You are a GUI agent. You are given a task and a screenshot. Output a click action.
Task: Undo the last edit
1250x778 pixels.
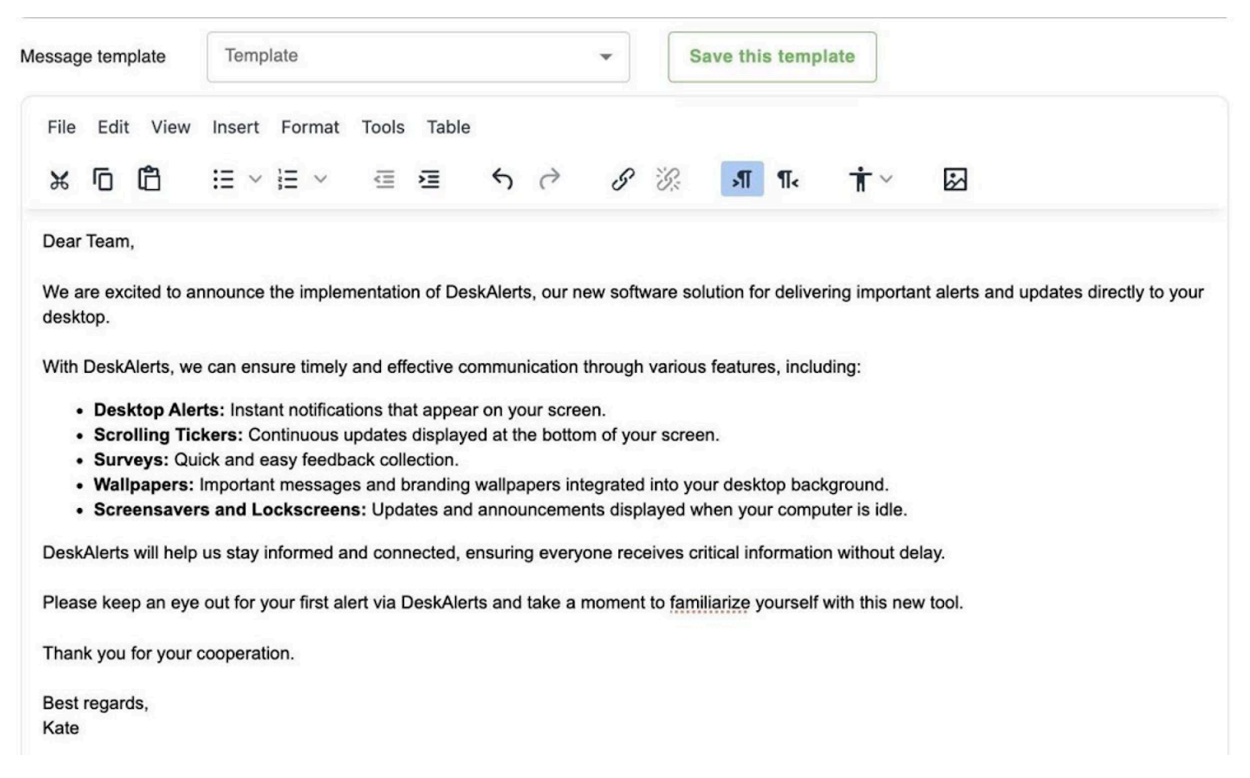point(503,179)
